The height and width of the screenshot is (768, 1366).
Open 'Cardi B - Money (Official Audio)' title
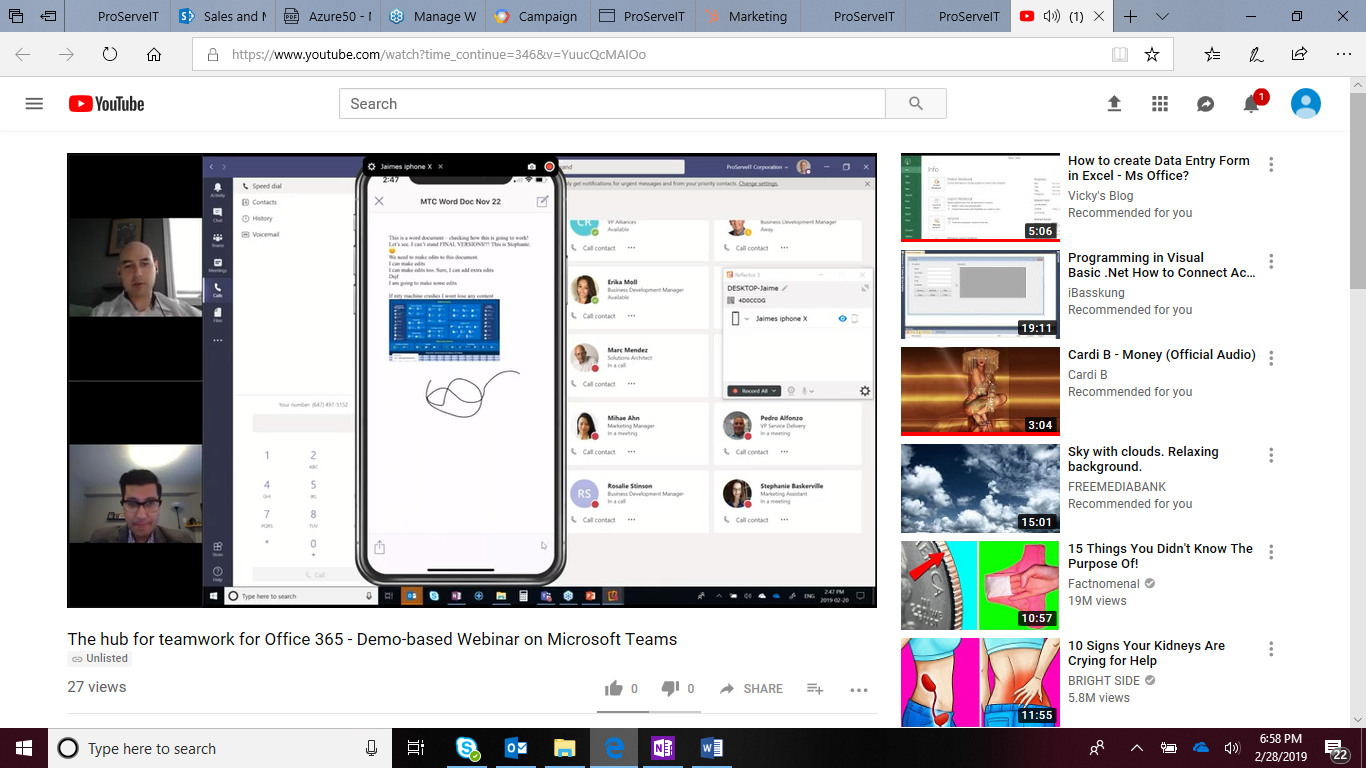click(1162, 355)
